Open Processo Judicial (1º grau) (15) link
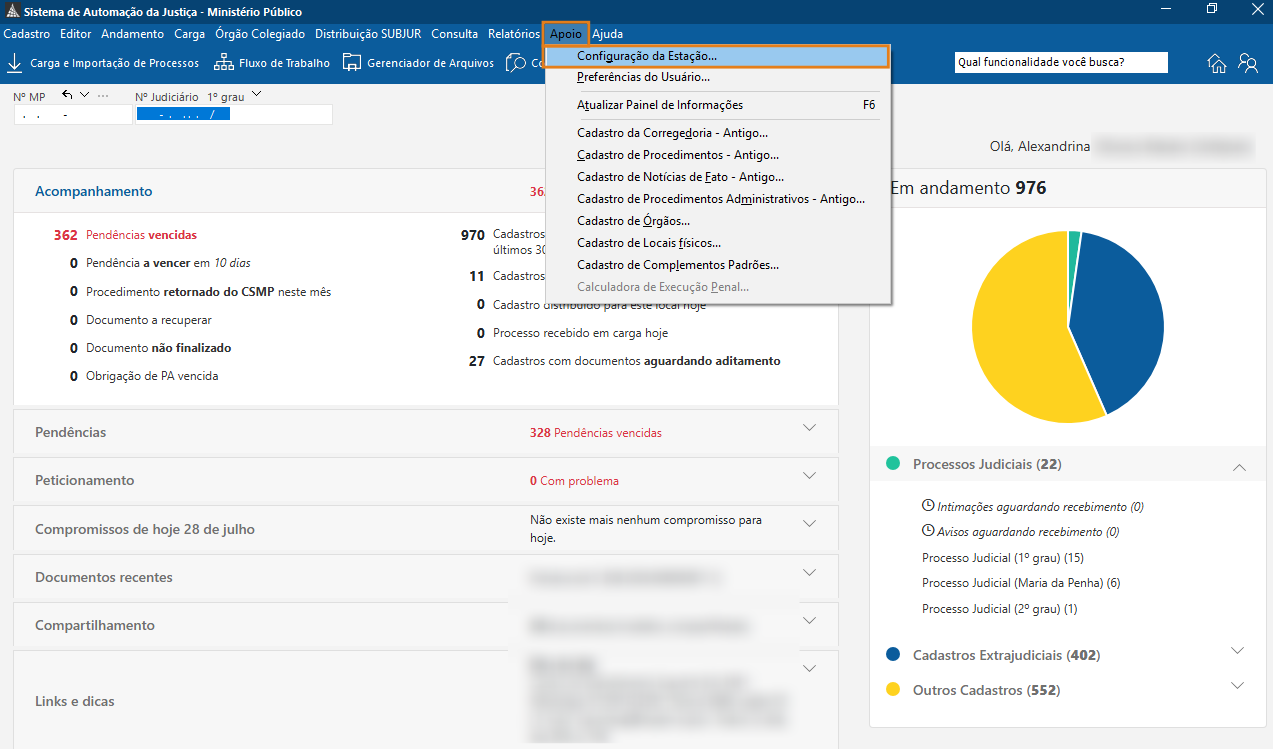This screenshot has height=749, width=1273. 1003,558
